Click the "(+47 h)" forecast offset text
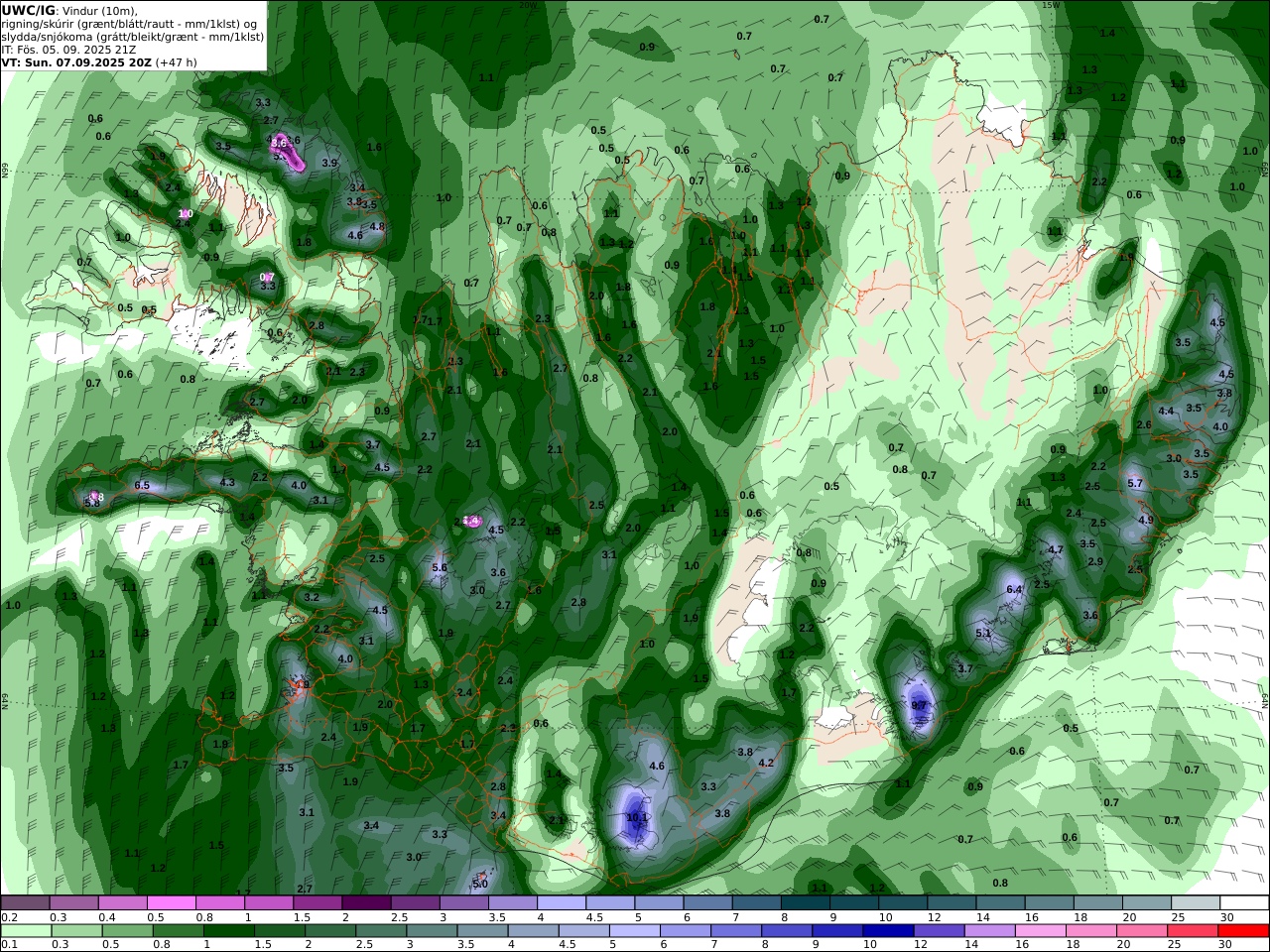The image size is (1270, 952). tap(176, 61)
